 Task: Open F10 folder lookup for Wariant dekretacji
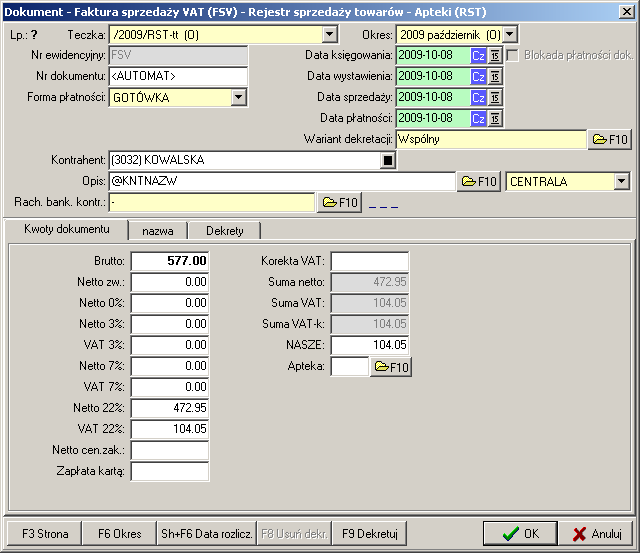(x=610, y=140)
